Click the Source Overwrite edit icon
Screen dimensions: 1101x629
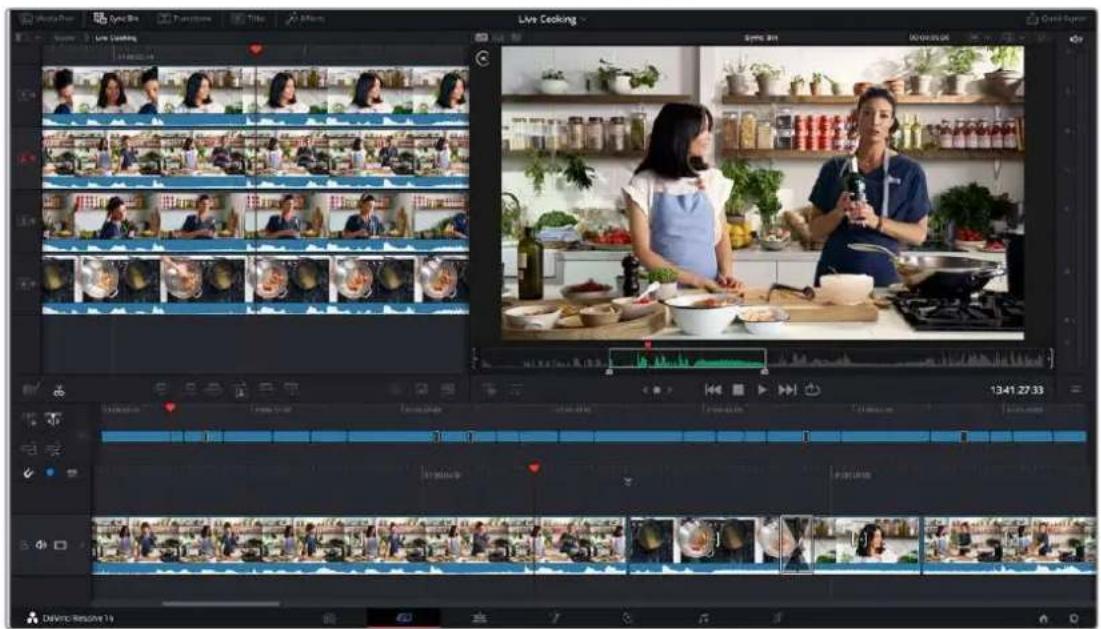(x=291, y=389)
